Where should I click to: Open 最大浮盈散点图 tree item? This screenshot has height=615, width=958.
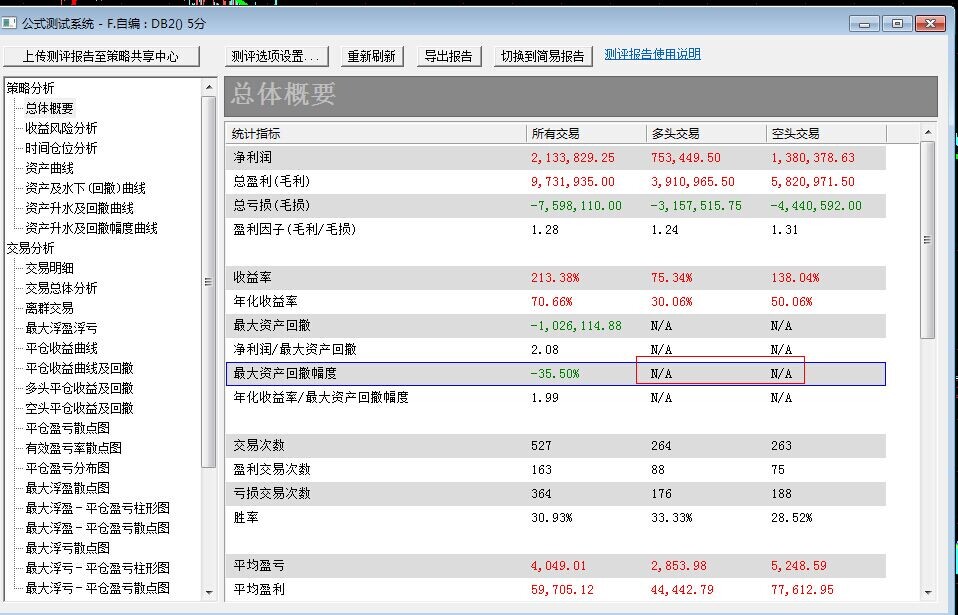tap(67, 488)
